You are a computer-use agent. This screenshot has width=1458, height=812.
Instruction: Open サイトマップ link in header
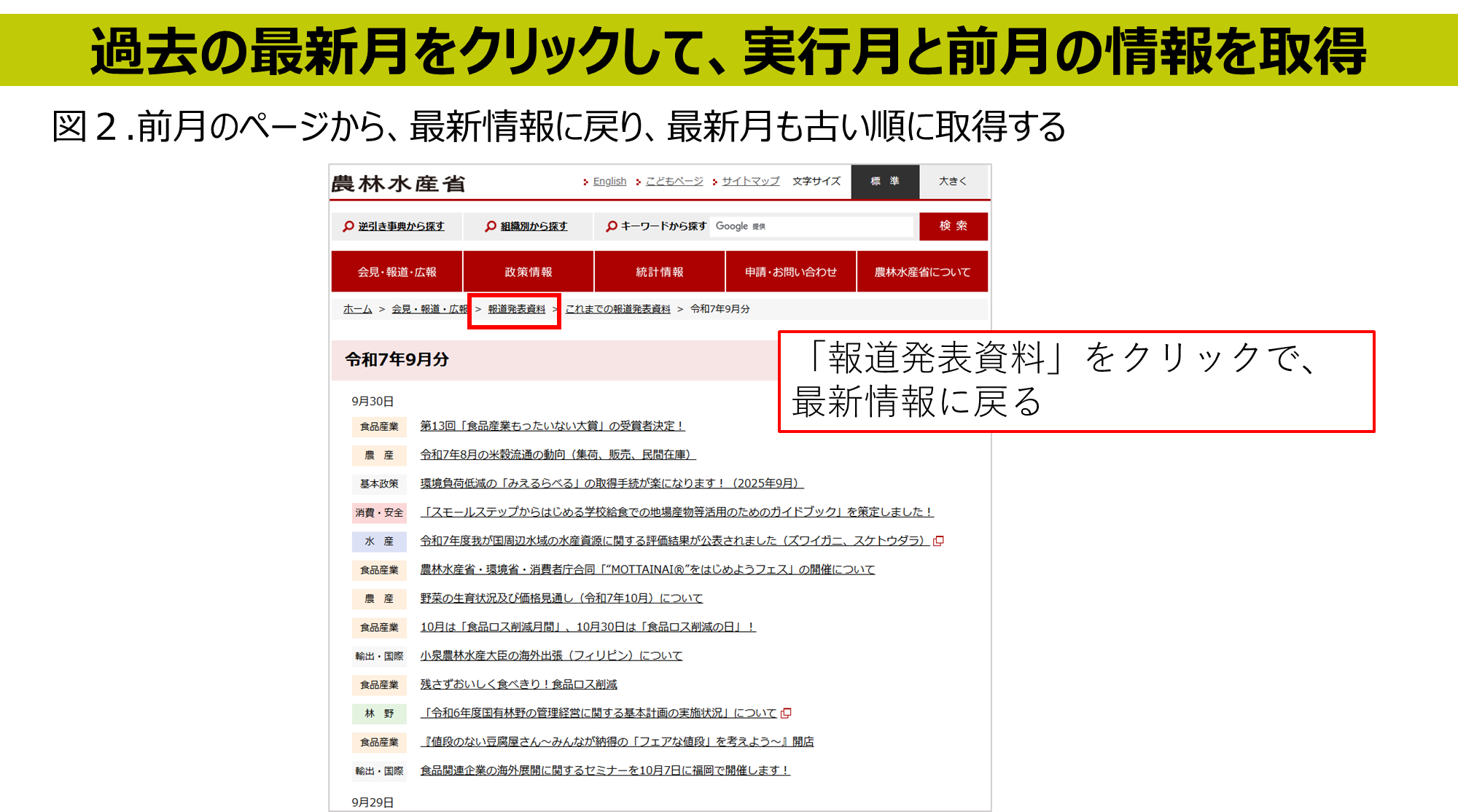[750, 181]
